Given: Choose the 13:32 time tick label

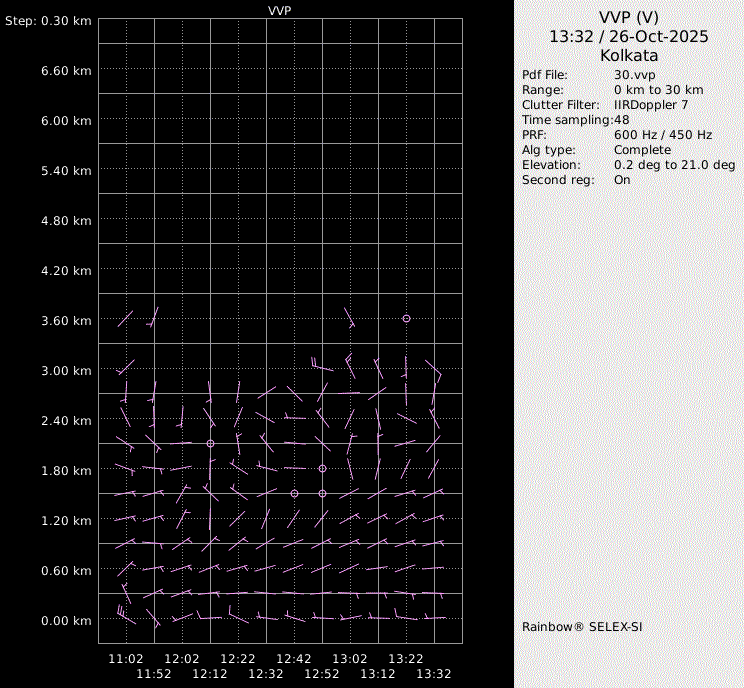Looking at the screenshot, I should [434, 674].
